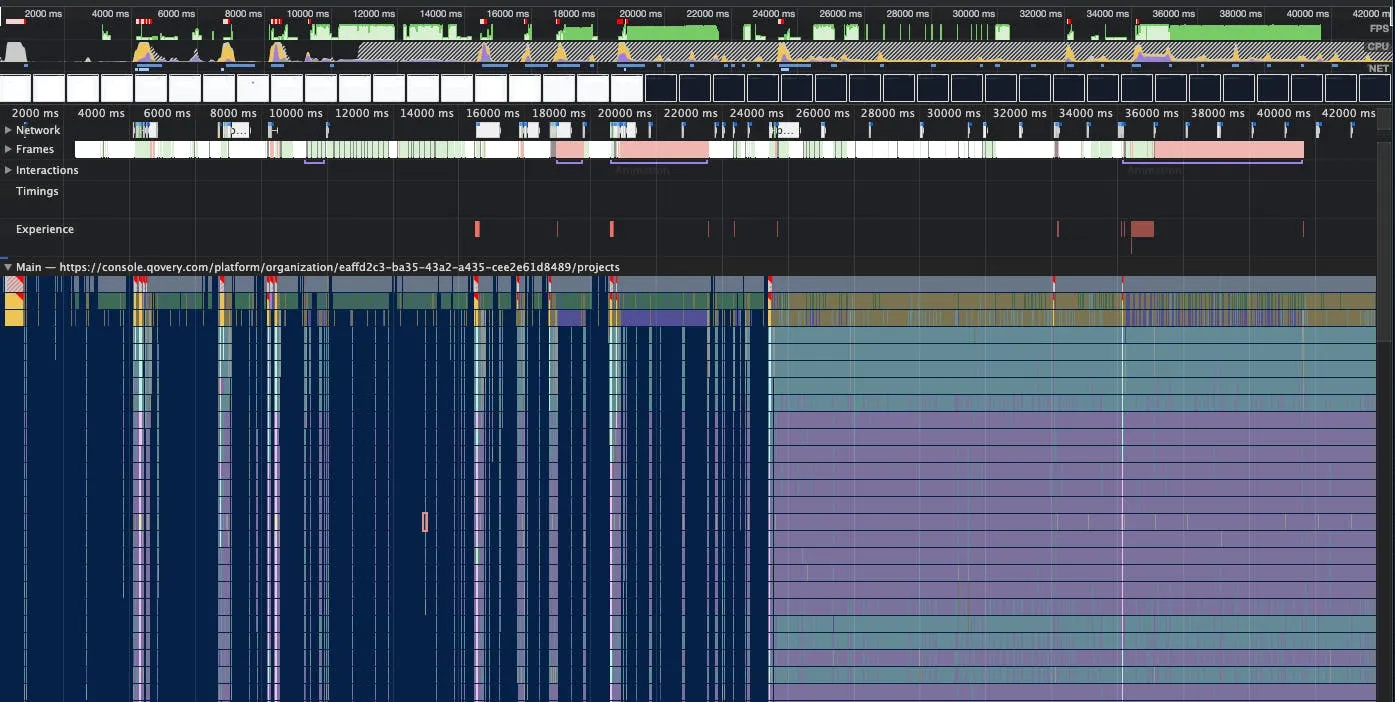The height and width of the screenshot is (702, 1395).
Task: Select the last white screenshot thumbnail in filmstrip
Action: [626, 88]
